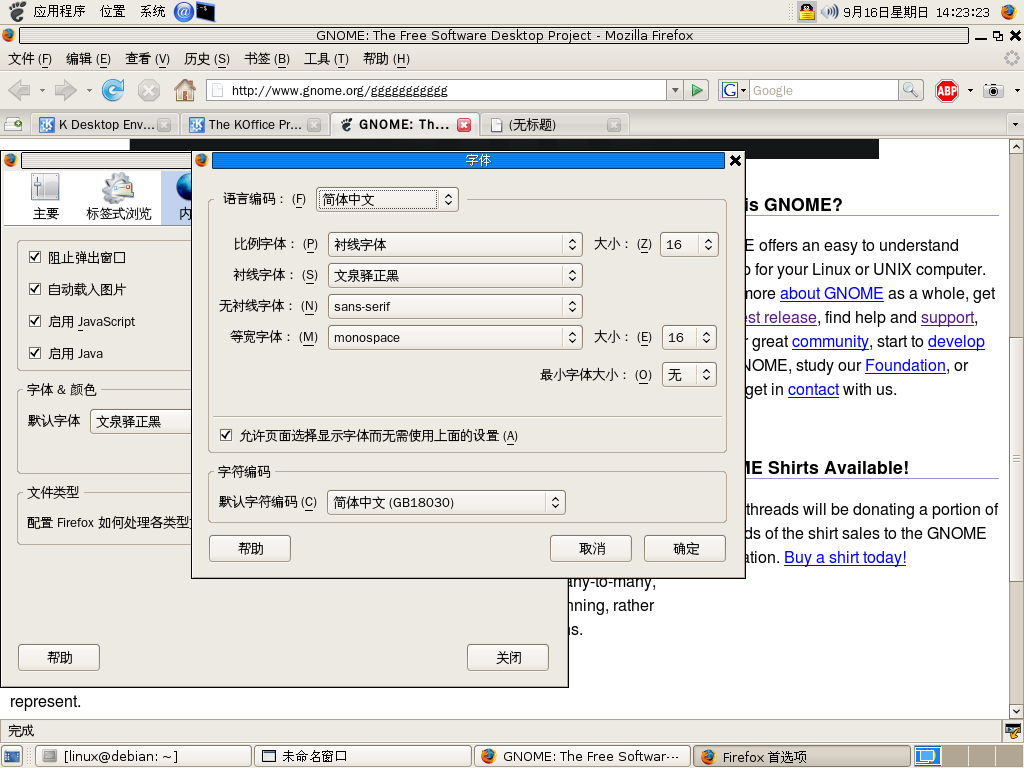Open the Adblock Plus ABP icon
This screenshot has height=768, width=1024.
click(947, 90)
